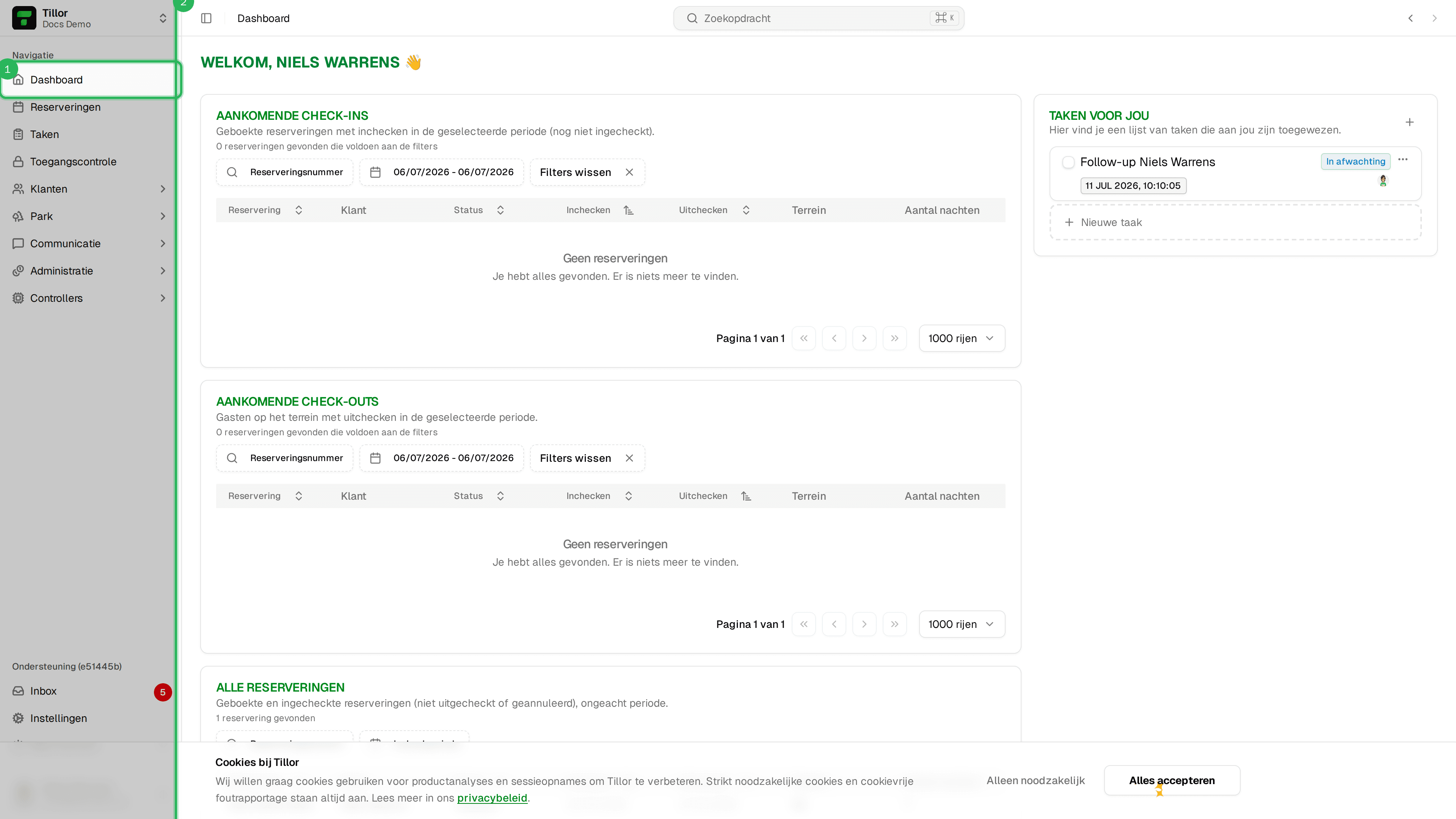The width and height of the screenshot is (1456, 819).
Task: Open the Follow-up task options menu
Action: pyautogui.click(x=1403, y=160)
